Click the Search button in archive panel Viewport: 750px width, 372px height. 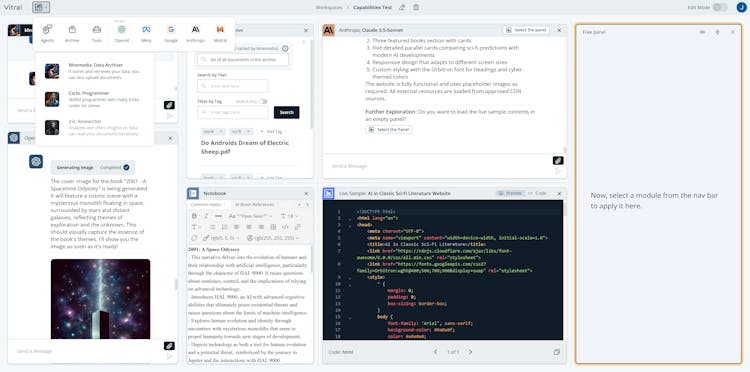287,112
